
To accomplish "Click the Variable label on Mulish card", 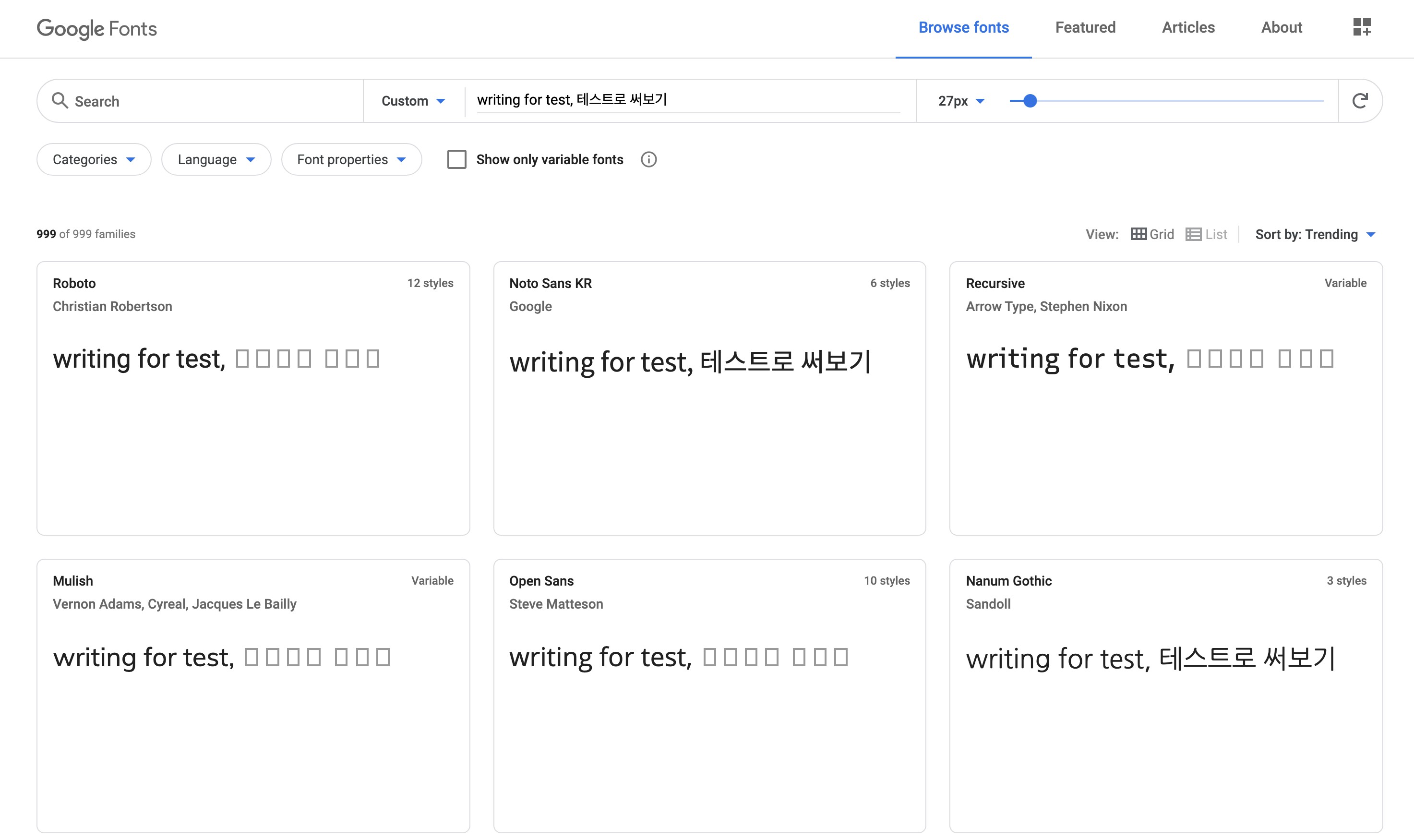I will click(431, 581).
